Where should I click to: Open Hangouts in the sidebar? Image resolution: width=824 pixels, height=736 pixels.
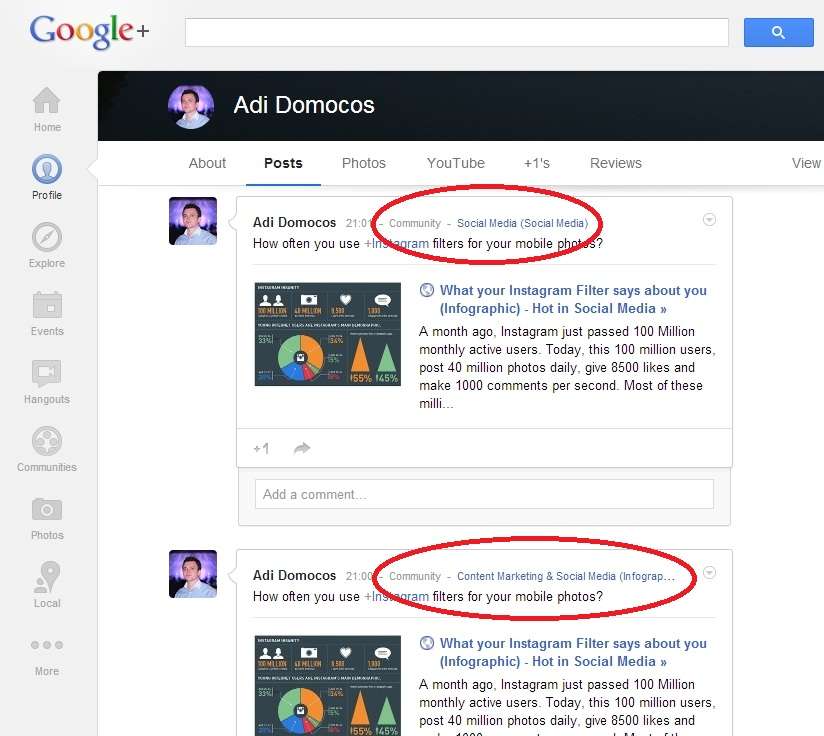[47, 381]
